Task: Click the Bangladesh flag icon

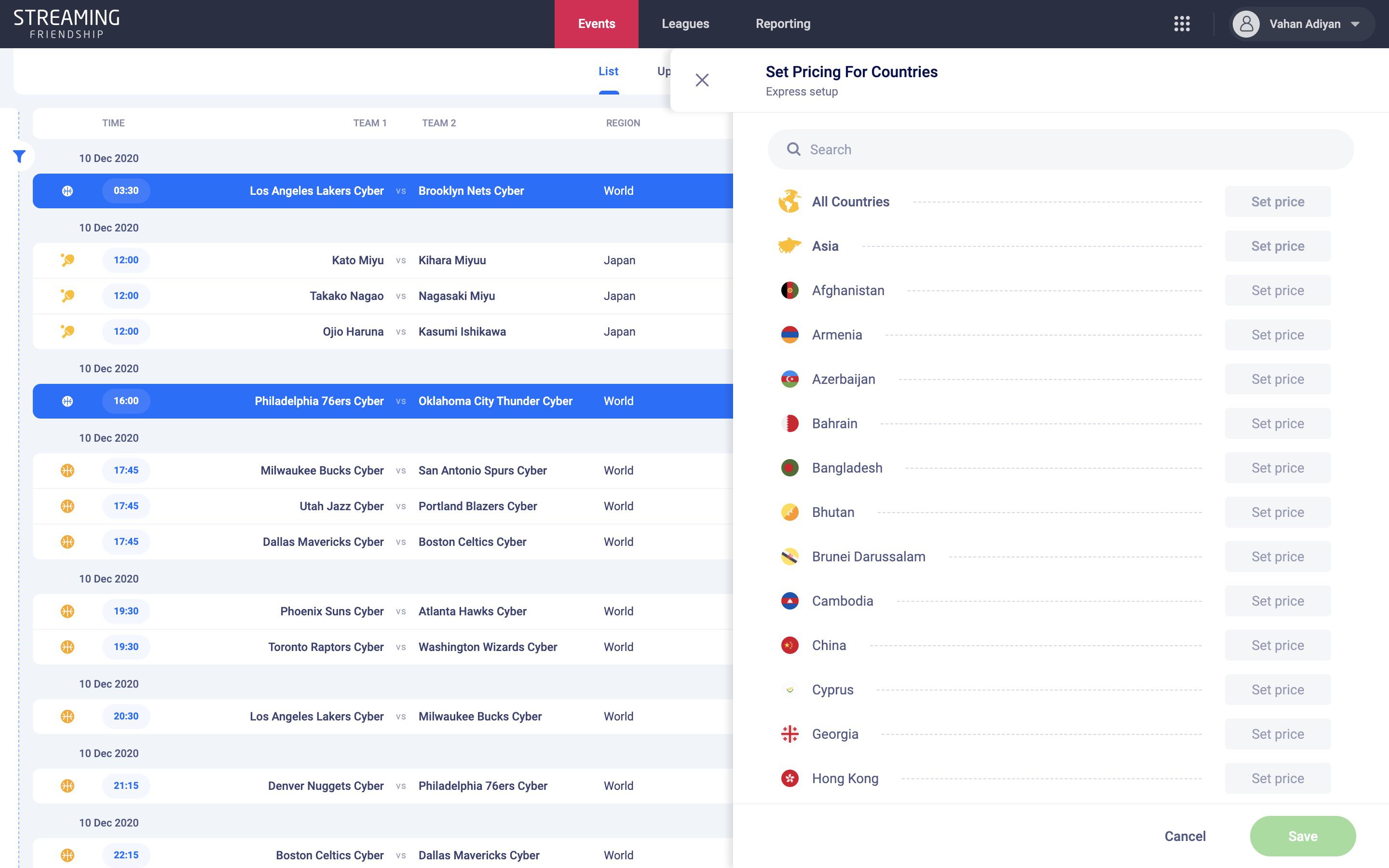Action: (790, 468)
